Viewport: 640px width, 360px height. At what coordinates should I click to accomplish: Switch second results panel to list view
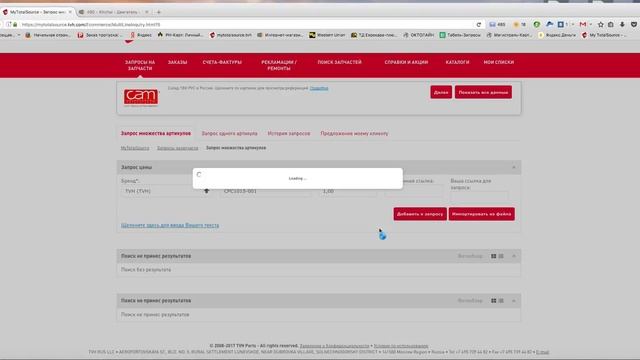(501, 300)
